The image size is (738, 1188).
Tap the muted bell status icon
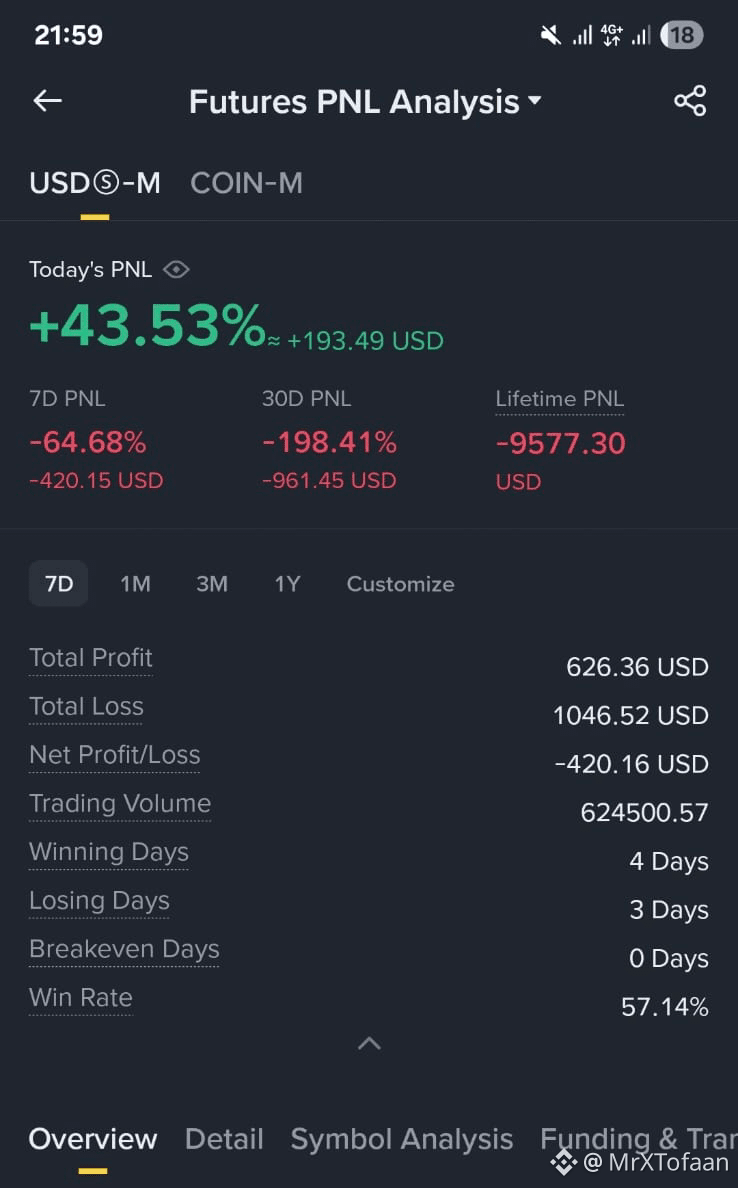pos(551,35)
